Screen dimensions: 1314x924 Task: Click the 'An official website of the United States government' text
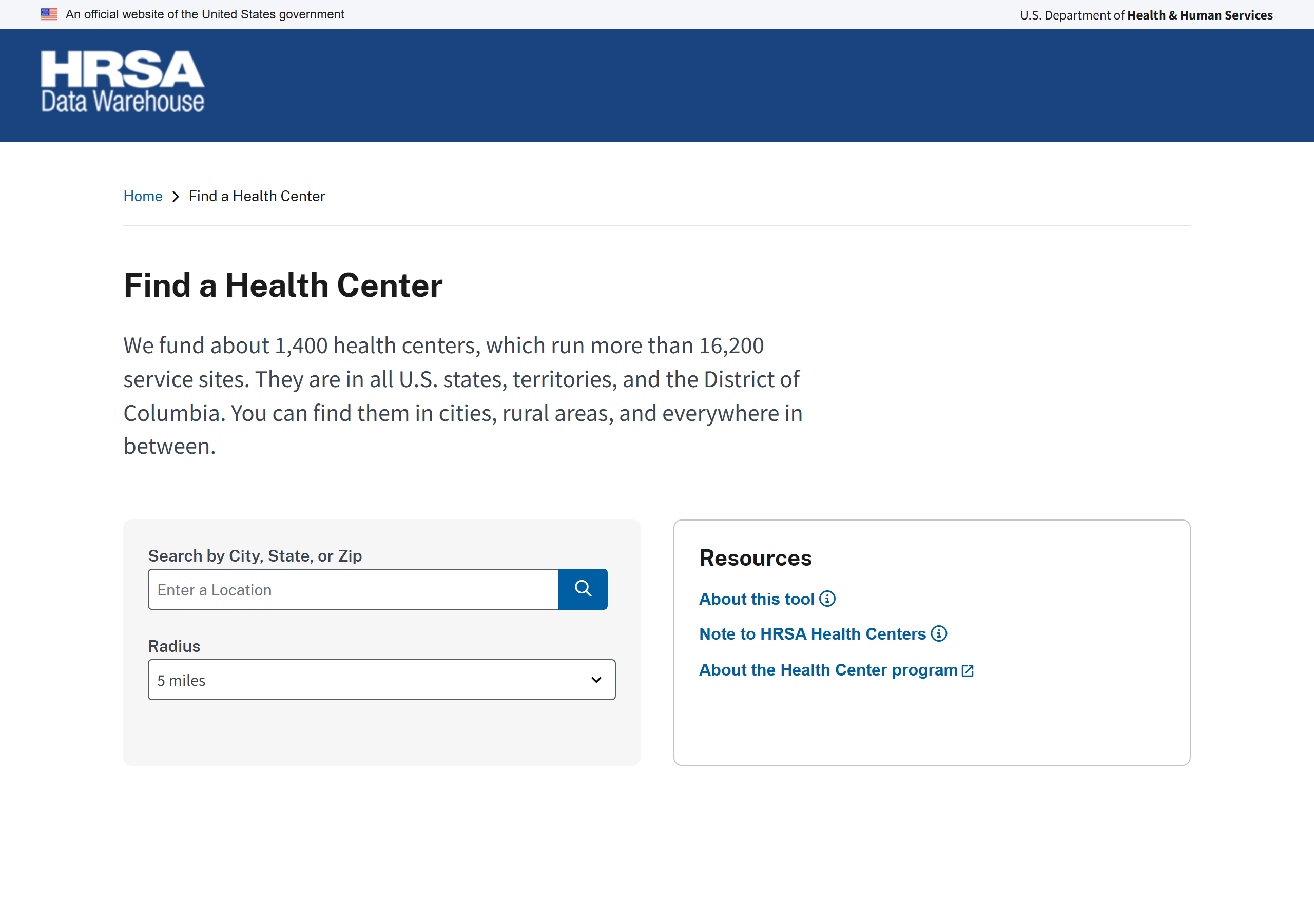tap(205, 14)
